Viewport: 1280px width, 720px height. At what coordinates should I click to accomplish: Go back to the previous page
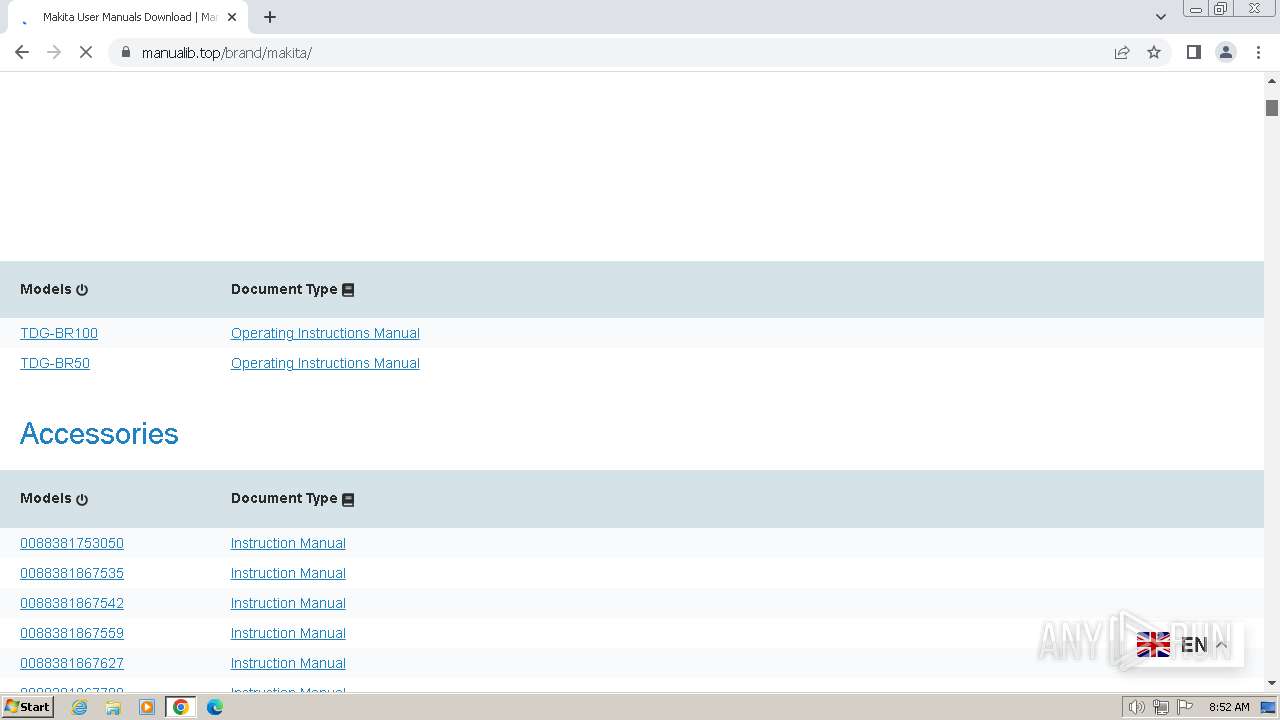coord(22,52)
